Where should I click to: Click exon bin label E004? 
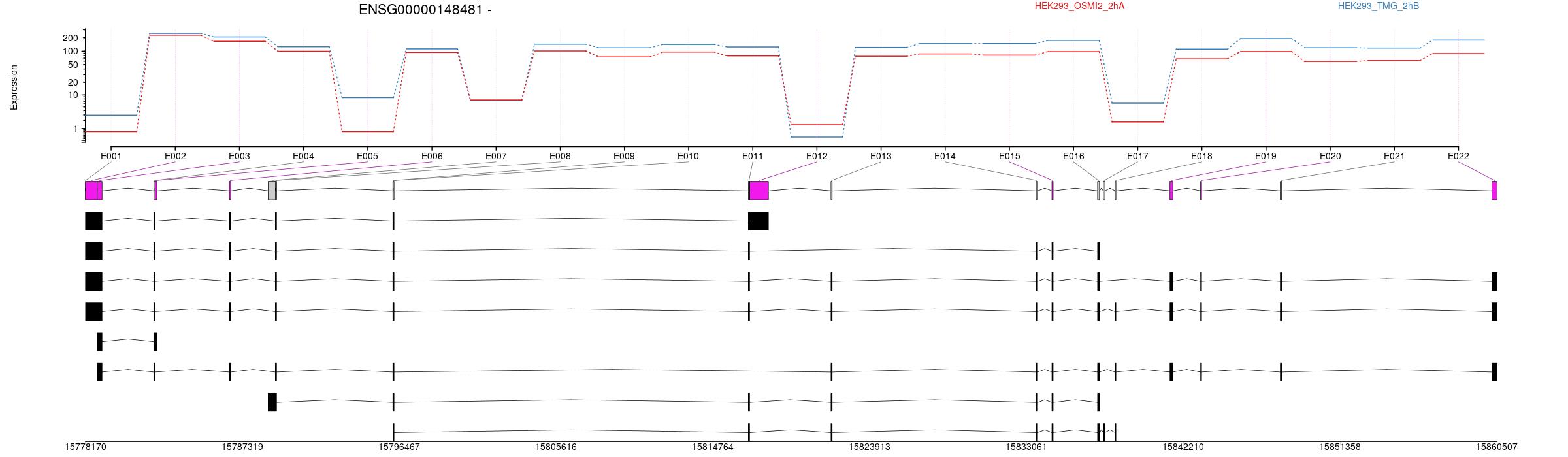click(303, 156)
